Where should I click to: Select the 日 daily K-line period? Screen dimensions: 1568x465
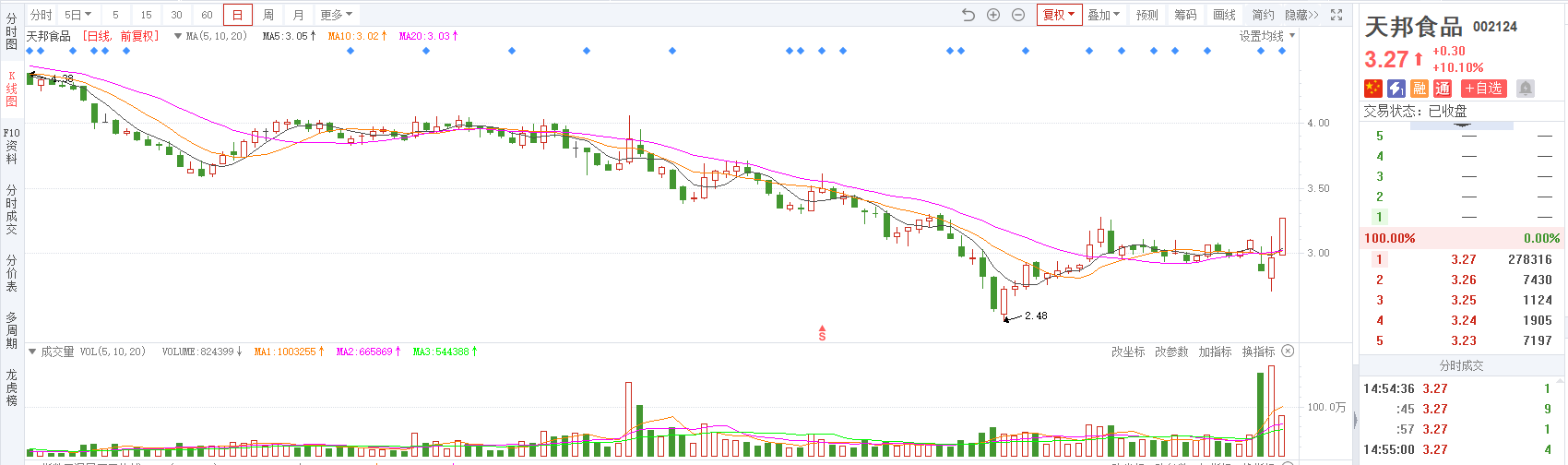click(x=237, y=15)
